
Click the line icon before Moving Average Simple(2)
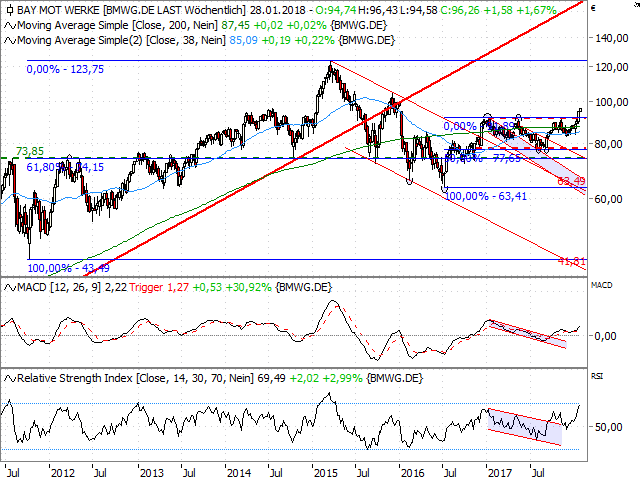10,40
